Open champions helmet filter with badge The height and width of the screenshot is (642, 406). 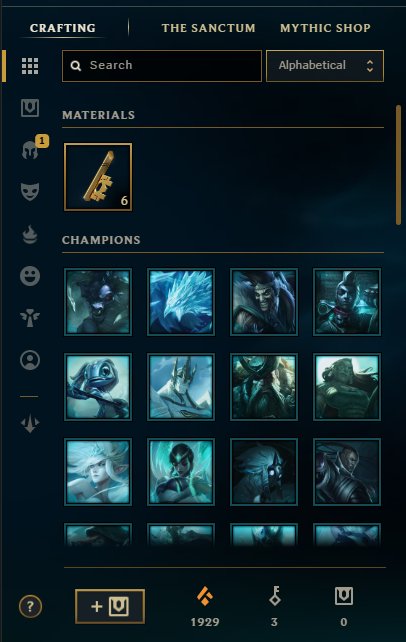pyautogui.click(x=32, y=149)
